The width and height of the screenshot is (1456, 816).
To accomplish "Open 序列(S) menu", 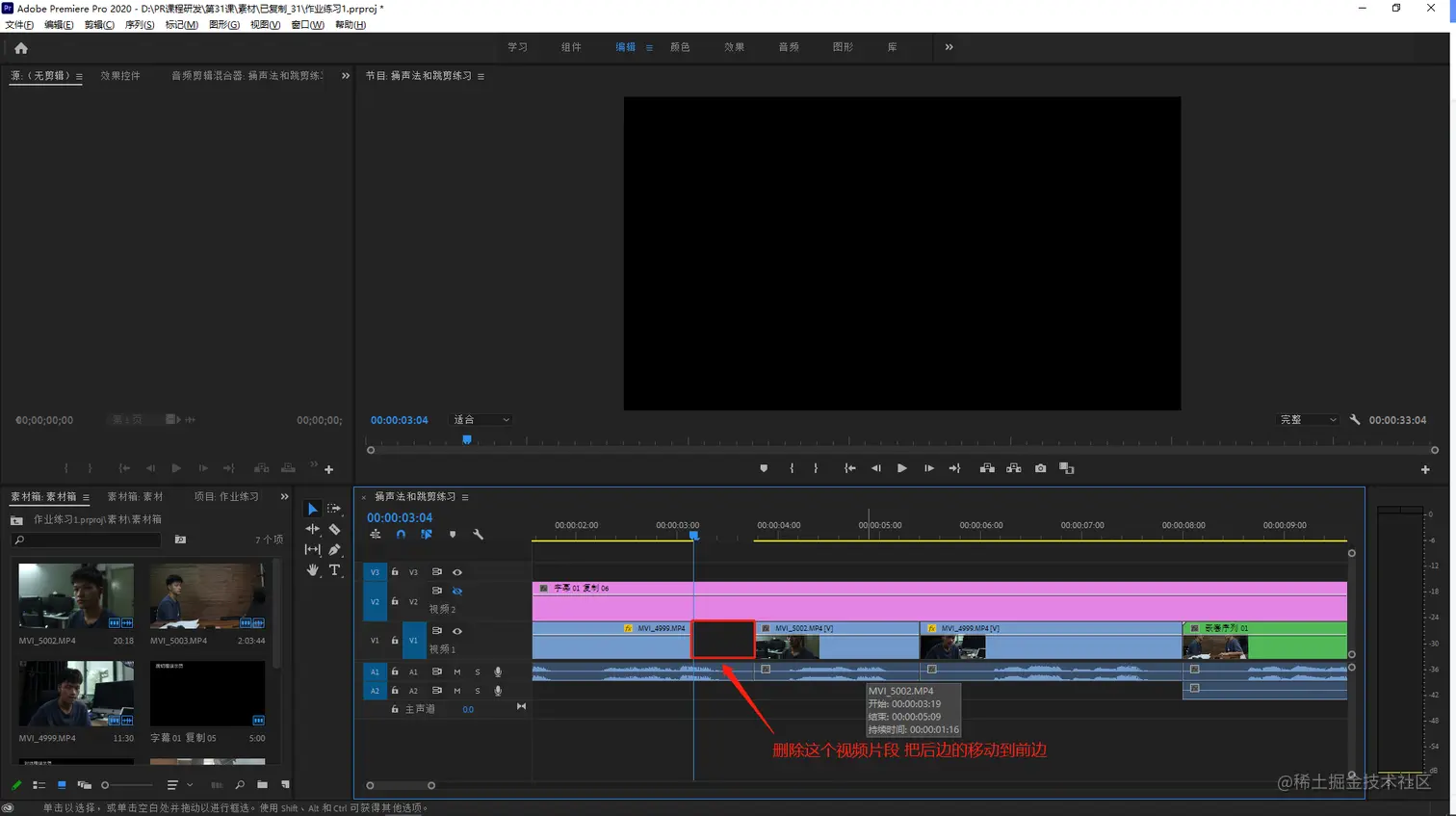I will 140,25.
